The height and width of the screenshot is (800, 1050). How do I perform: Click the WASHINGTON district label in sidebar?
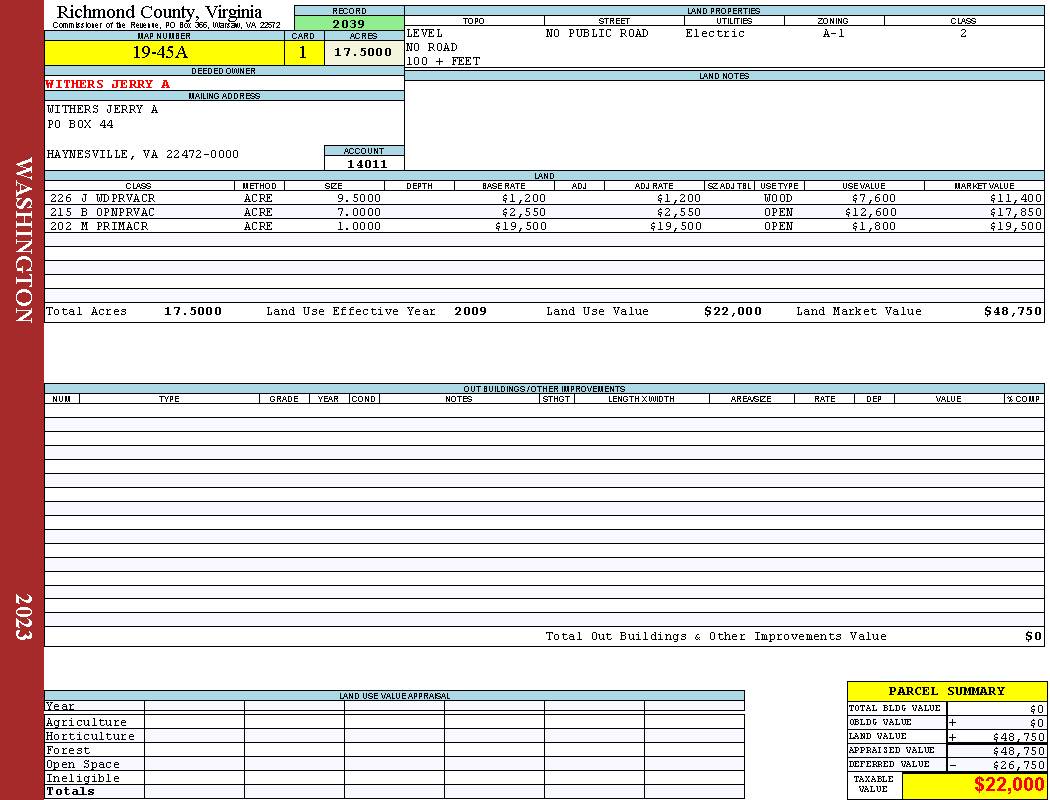[x=23, y=240]
